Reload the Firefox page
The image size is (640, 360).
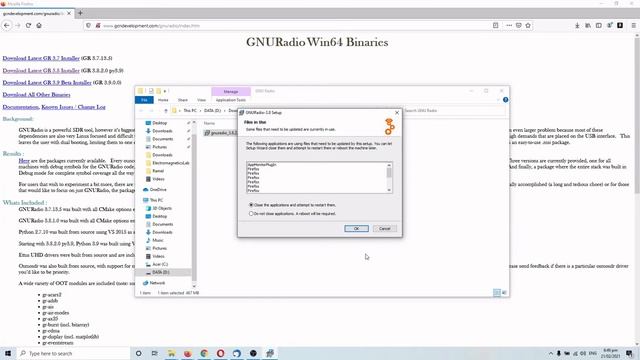pos(28,25)
